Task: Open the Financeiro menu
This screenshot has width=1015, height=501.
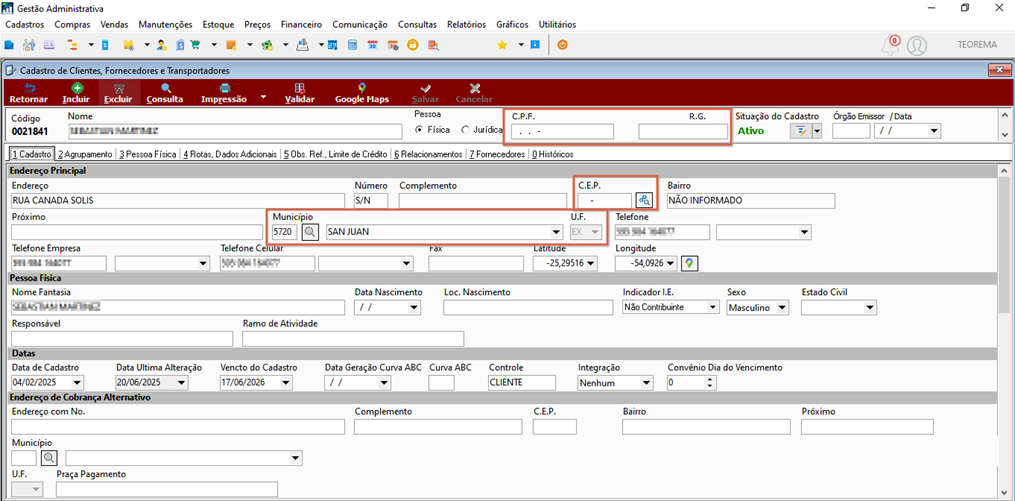Action: click(301, 25)
